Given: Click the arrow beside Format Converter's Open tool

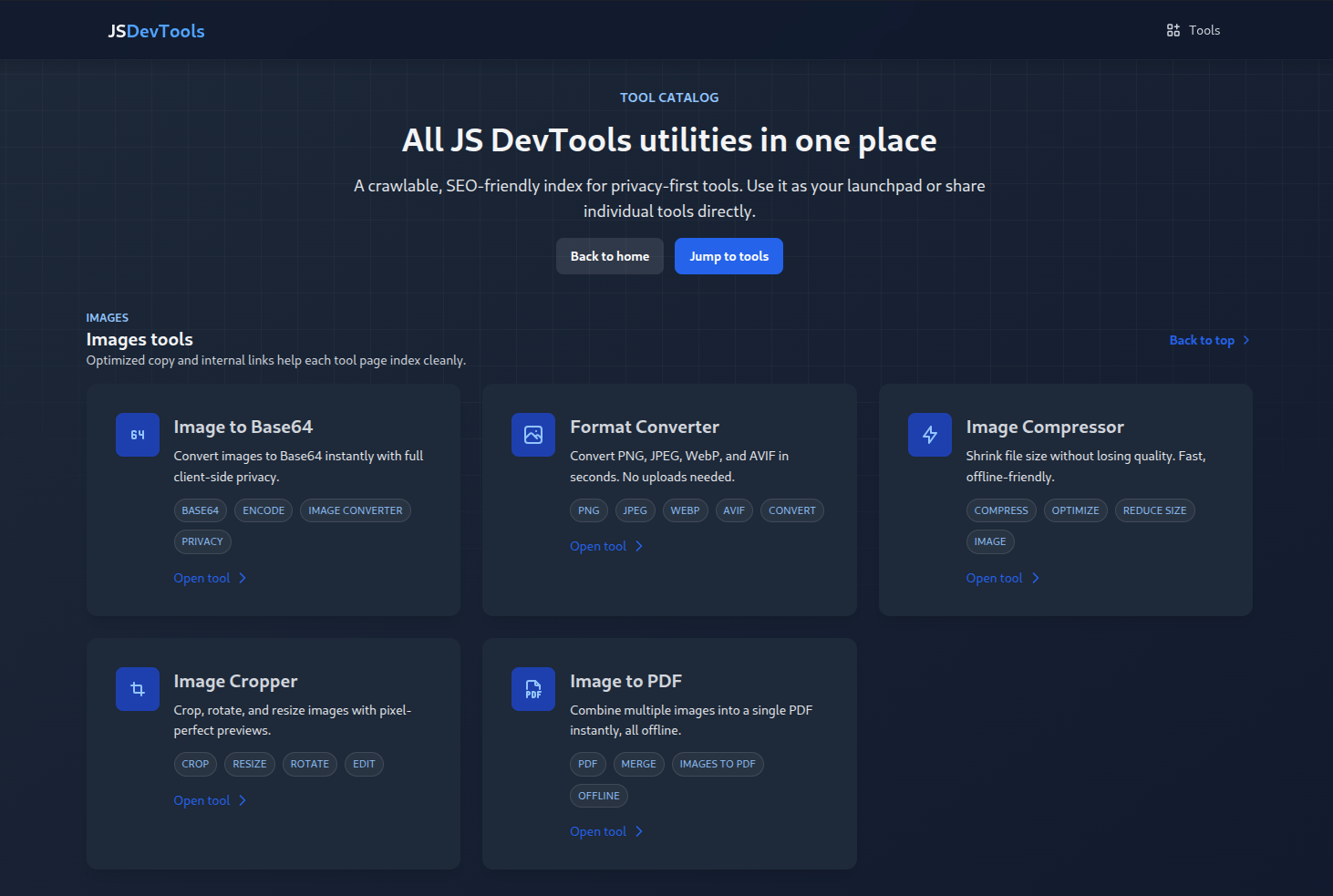Looking at the screenshot, I should 639,545.
